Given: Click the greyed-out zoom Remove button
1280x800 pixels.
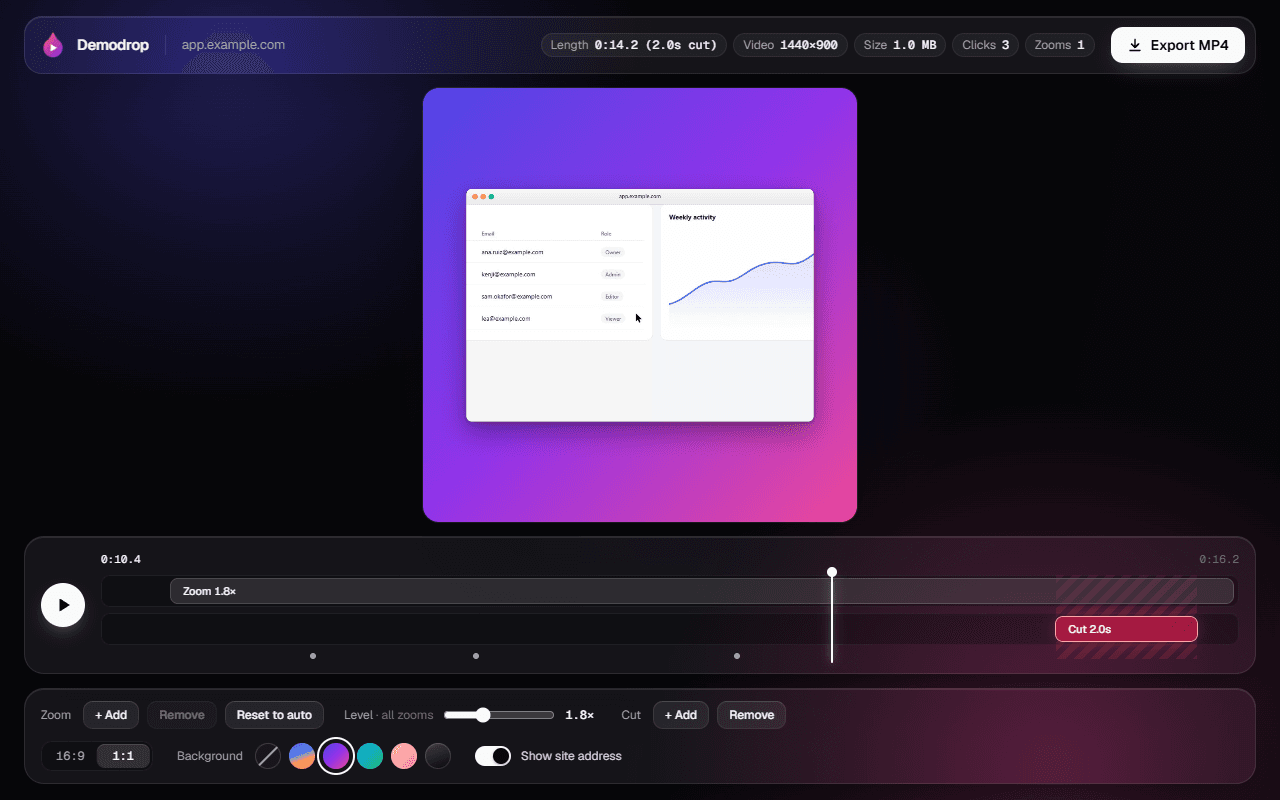Looking at the screenshot, I should (x=182, y=715).
